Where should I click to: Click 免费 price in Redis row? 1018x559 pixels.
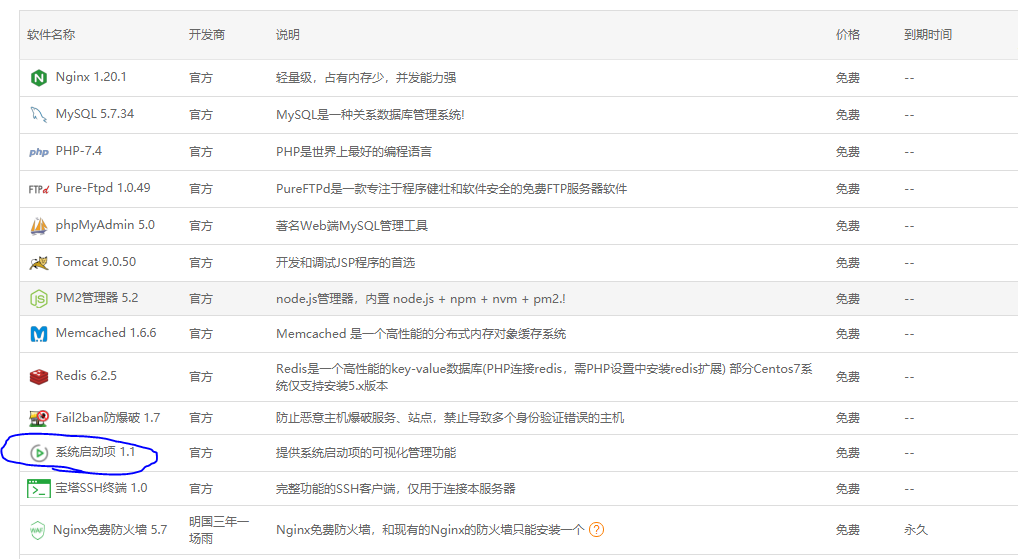pyautogui.click(x=848, y=377)
